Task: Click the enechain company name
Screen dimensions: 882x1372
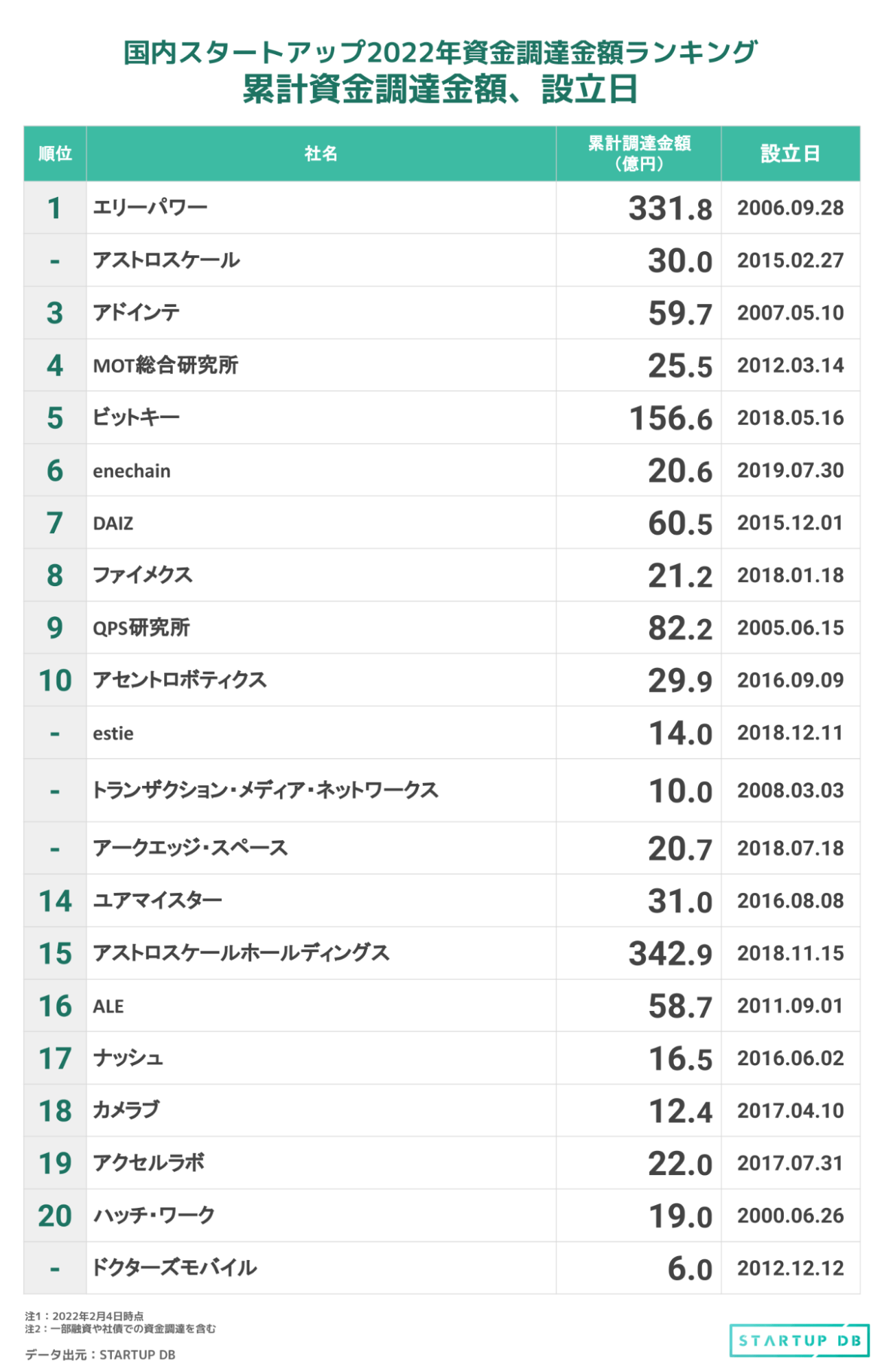Action: point(132,471)
